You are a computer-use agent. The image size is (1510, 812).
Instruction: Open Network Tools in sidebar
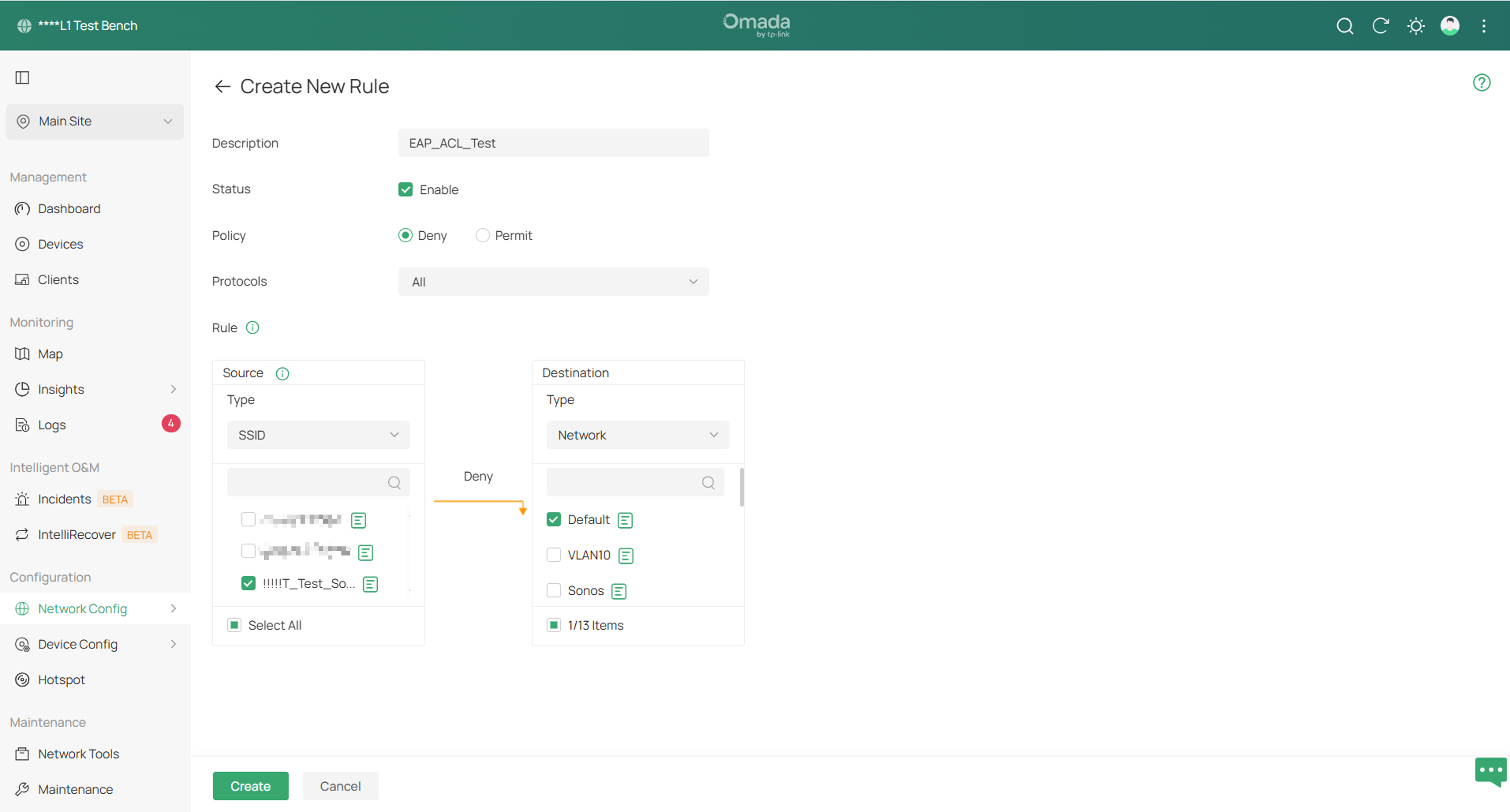[79, 754]
